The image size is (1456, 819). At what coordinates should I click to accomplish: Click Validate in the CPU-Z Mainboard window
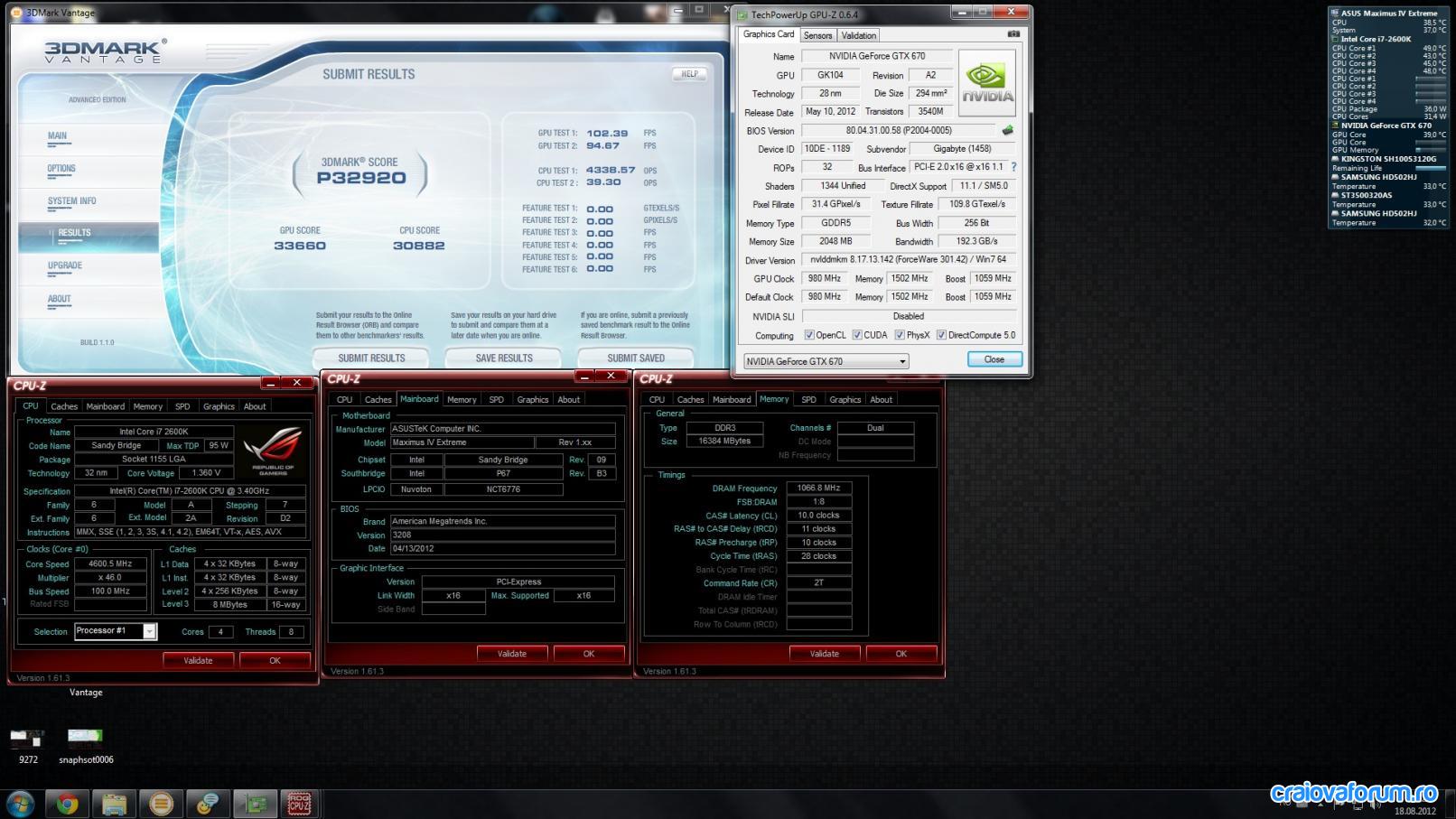(512, 653)
